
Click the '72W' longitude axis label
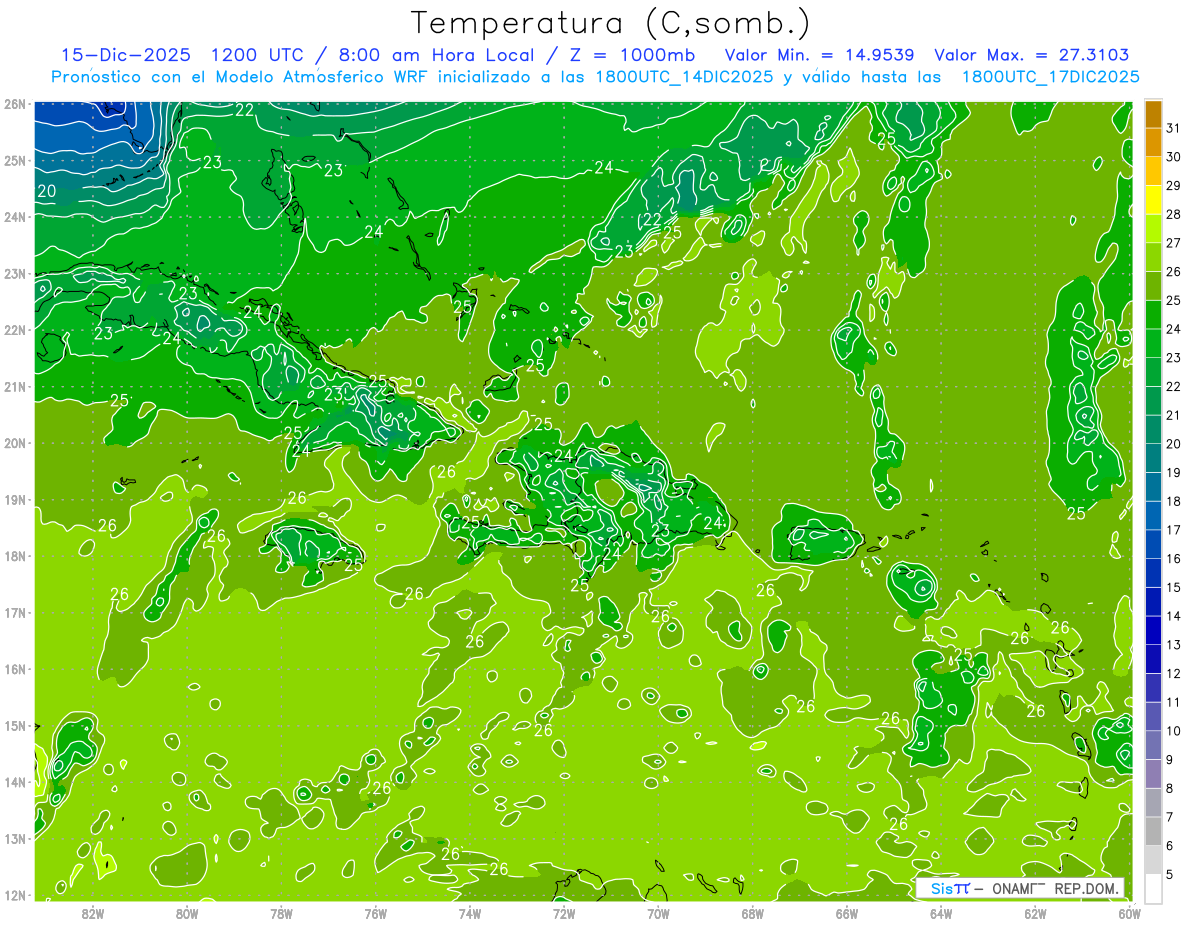564,913
